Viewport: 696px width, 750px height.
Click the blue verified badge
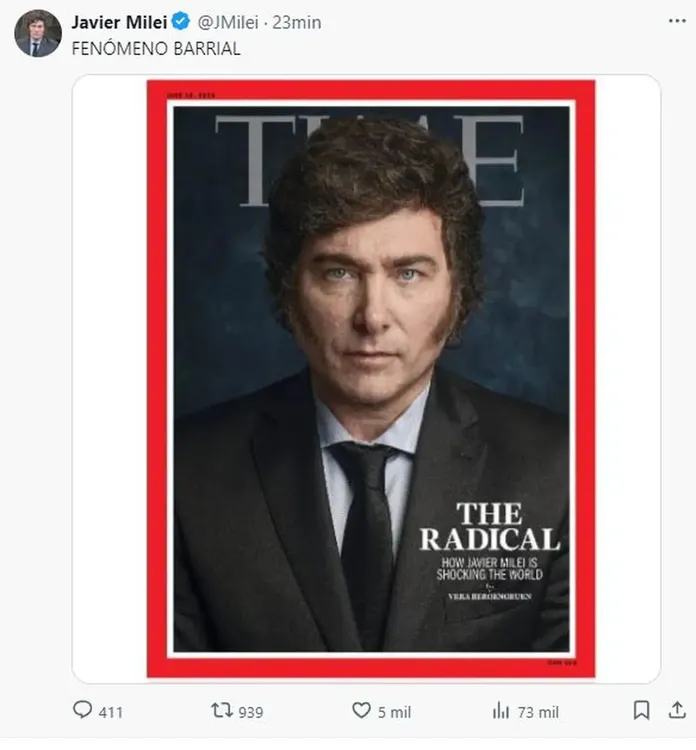pos(181,22)
